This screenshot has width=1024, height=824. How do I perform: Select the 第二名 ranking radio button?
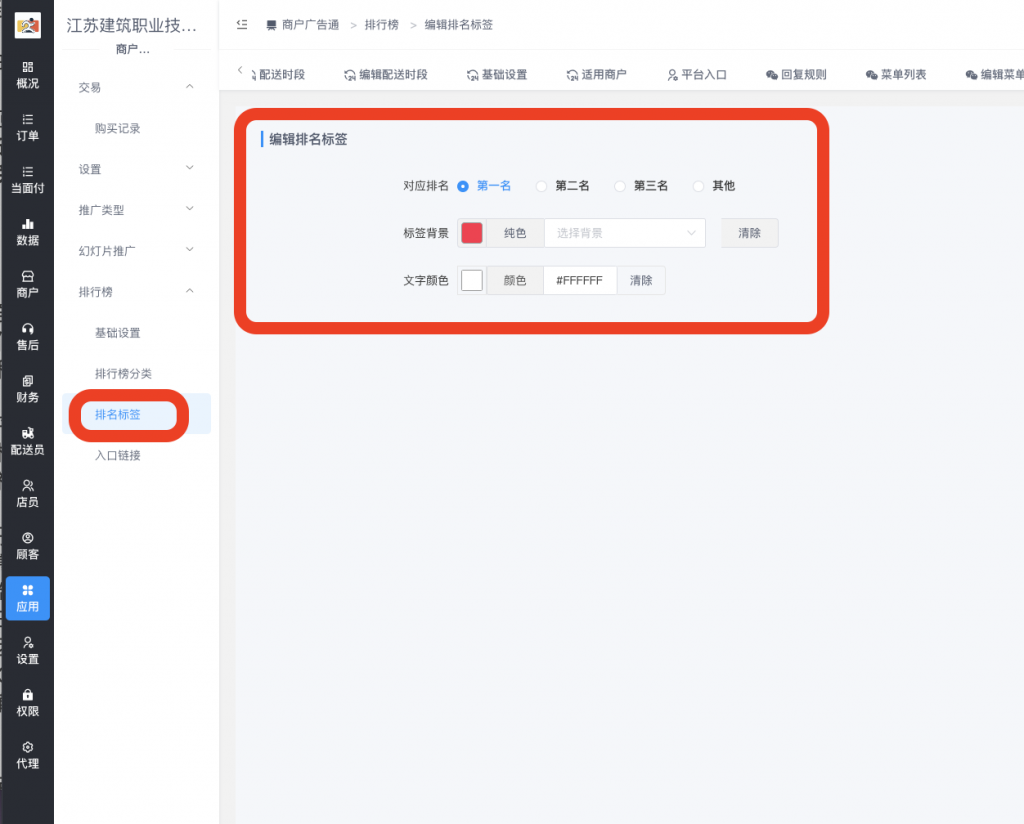point(541,186)
